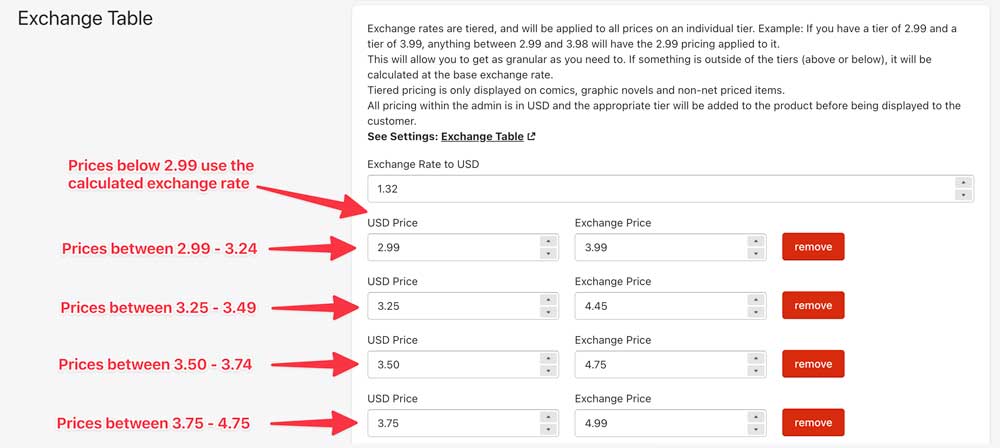Increase the Exchange Rate to USD value
The image size is (1000, 448).
click(x=962, y=182)
